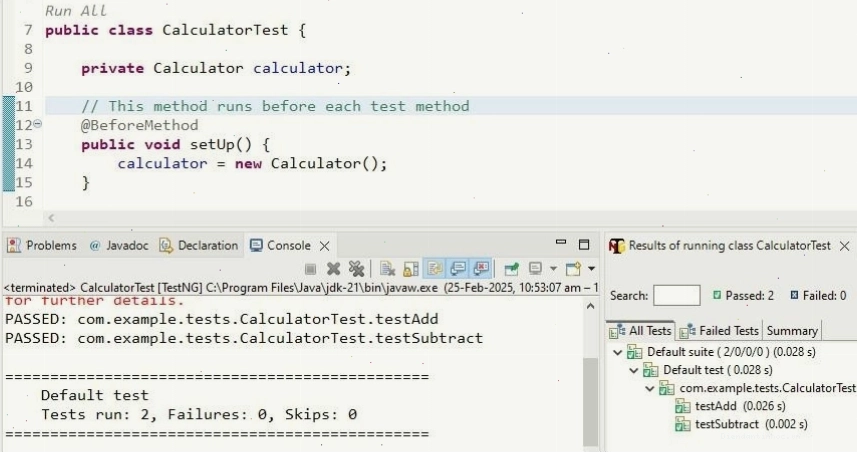The width and height of the screenshot is (857, 453).
Task: Click the Pin Console icon
Action: point(512,269)
